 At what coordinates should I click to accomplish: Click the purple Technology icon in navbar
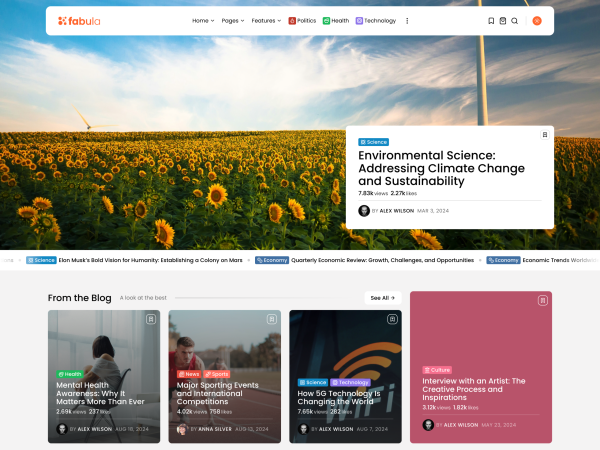(359, 21)
